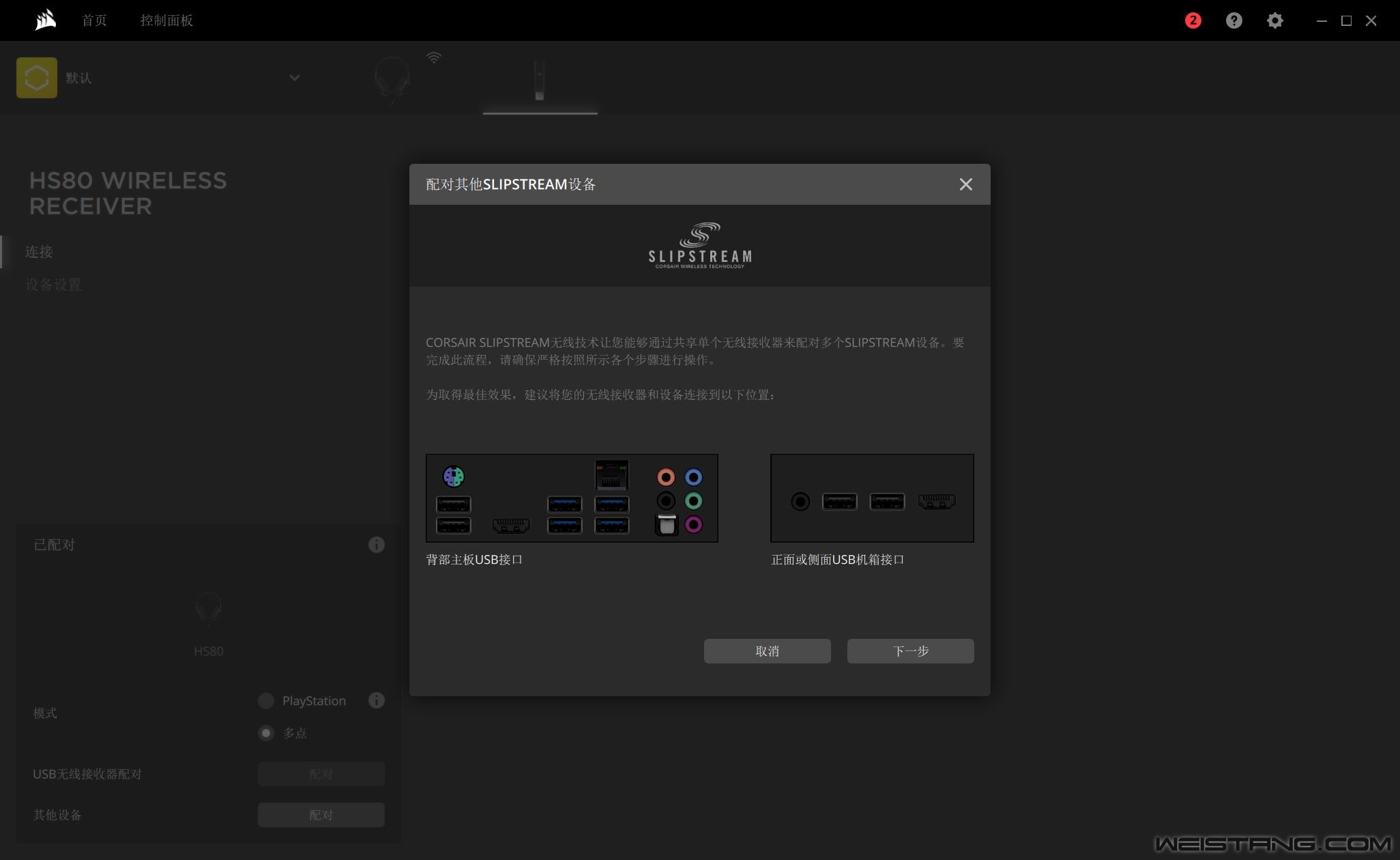Viewport: 1400px width, 860px height.
Task: Click the info icon beside 已配对
Action: point(376,545)
